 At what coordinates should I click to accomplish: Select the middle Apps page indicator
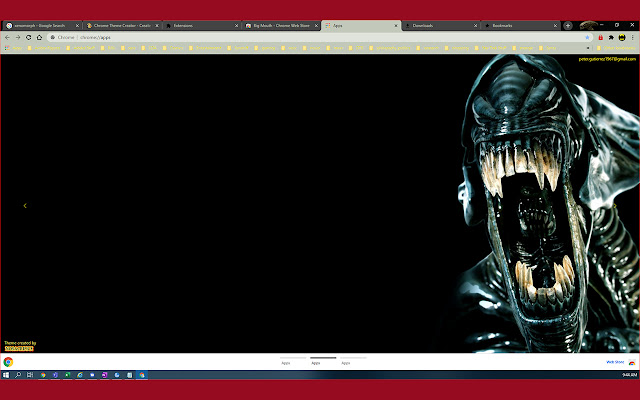[x=323, y=360]
